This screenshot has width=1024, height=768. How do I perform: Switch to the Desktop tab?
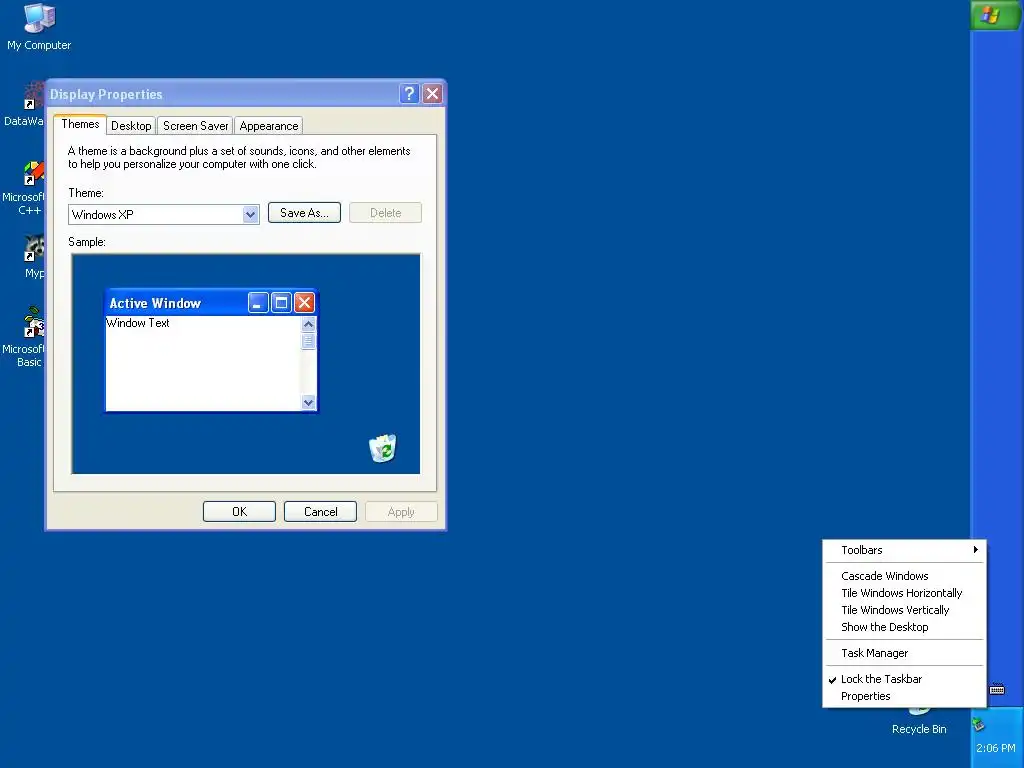pyautogui.click(x=131, y=126)
